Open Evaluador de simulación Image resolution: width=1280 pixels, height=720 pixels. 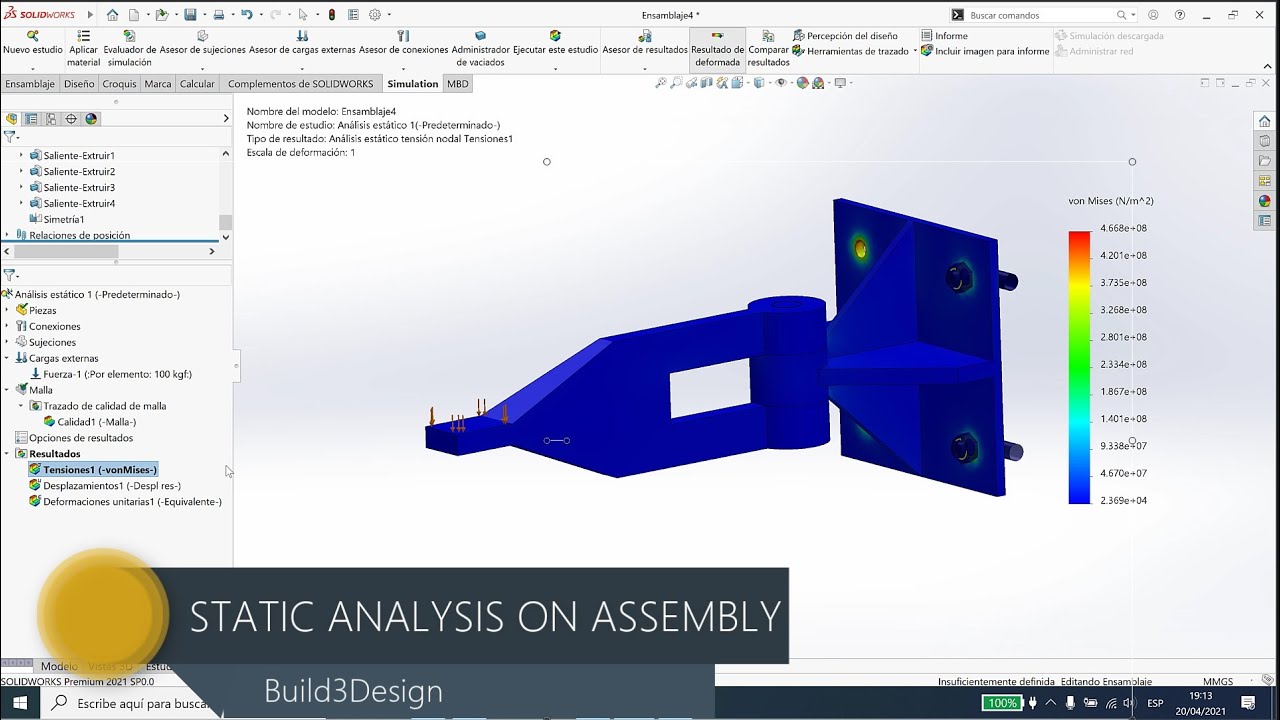click(130, 49)
